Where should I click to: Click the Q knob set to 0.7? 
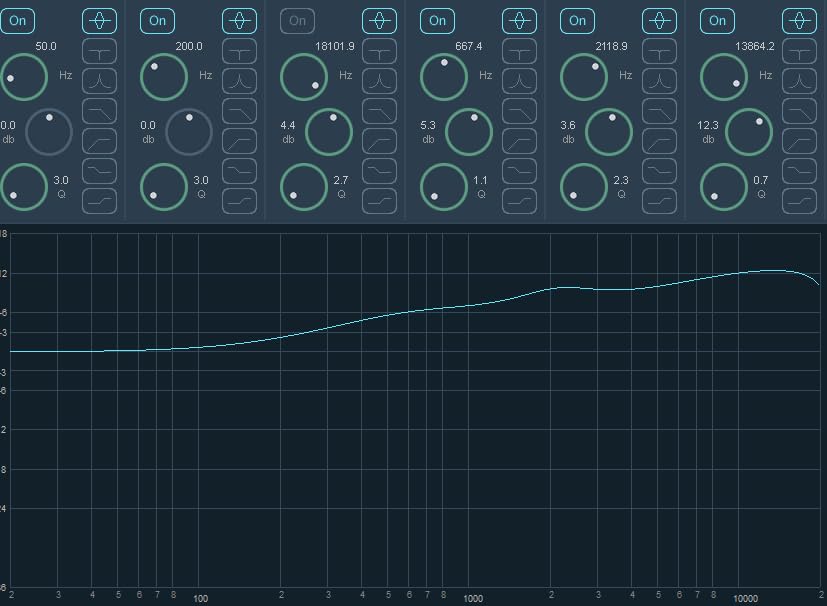coord(724,187)
